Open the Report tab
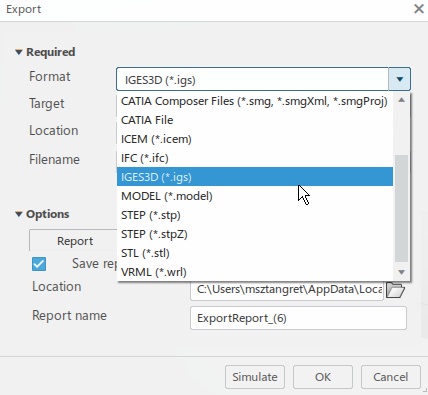Image resolution: width=428 pixels, height=395 pixels. point(75,241)
